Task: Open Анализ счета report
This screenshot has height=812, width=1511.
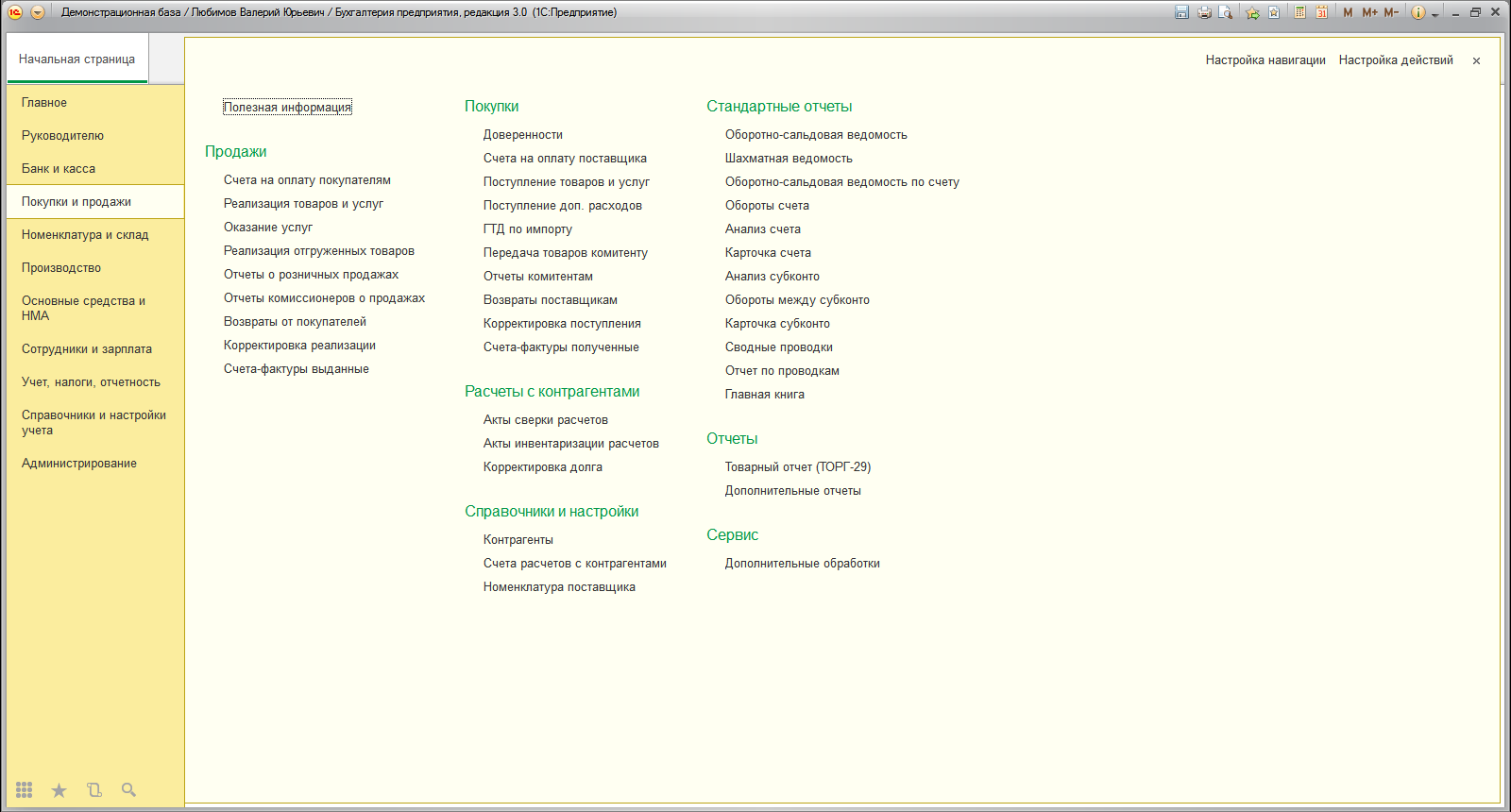Action: 763,228
